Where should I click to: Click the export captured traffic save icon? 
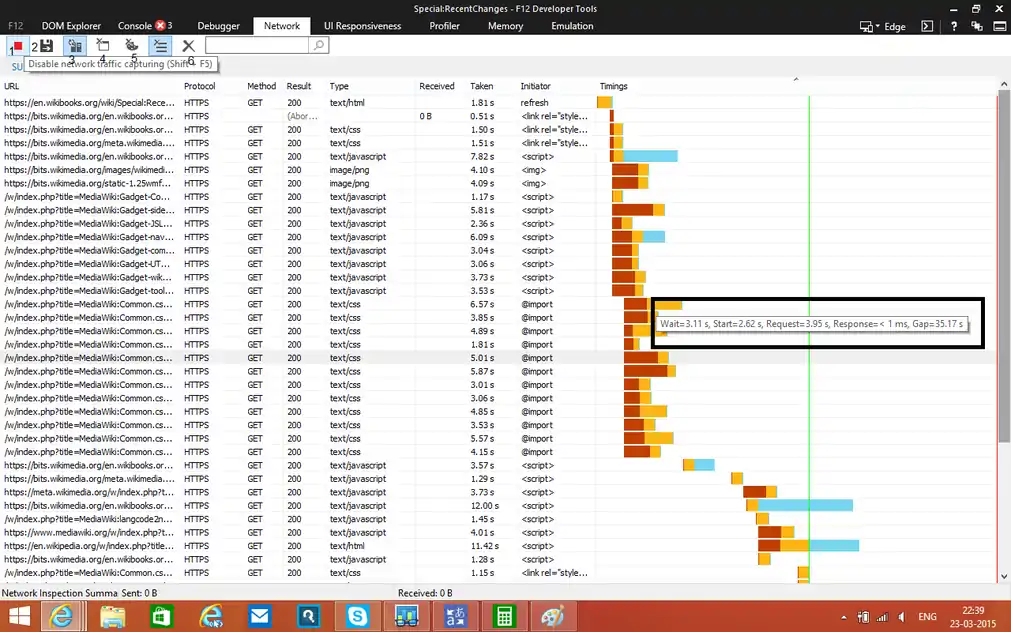click(x=46, y=46)
